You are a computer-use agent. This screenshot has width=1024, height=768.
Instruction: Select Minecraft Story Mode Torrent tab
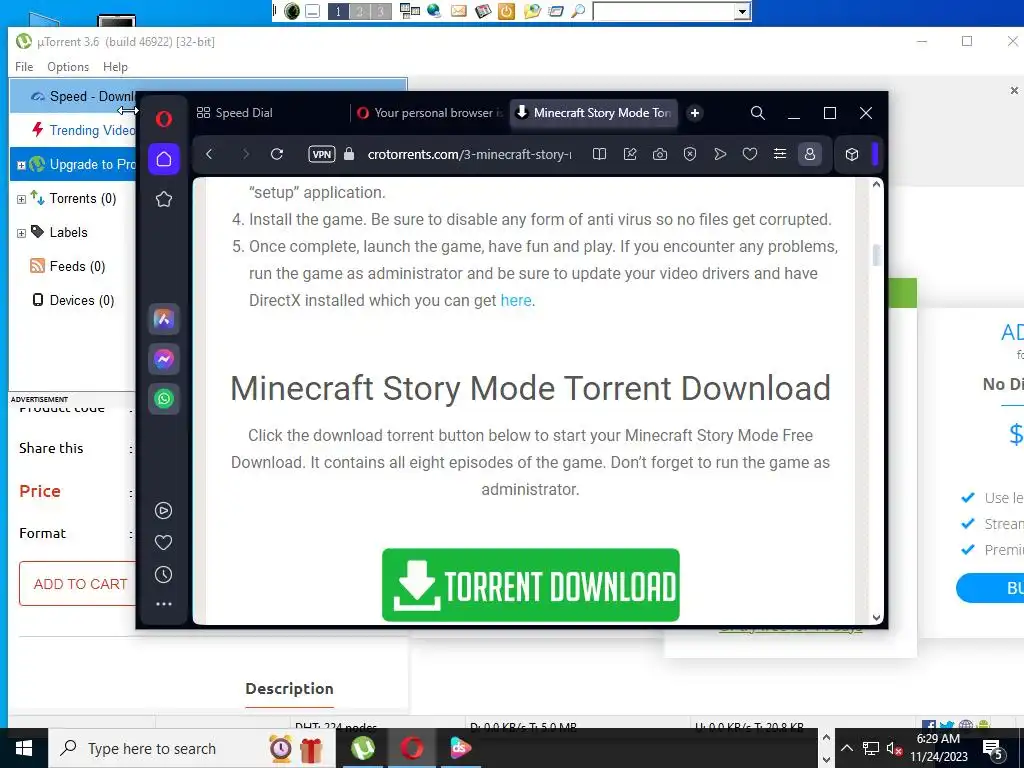tap(594, 113)
